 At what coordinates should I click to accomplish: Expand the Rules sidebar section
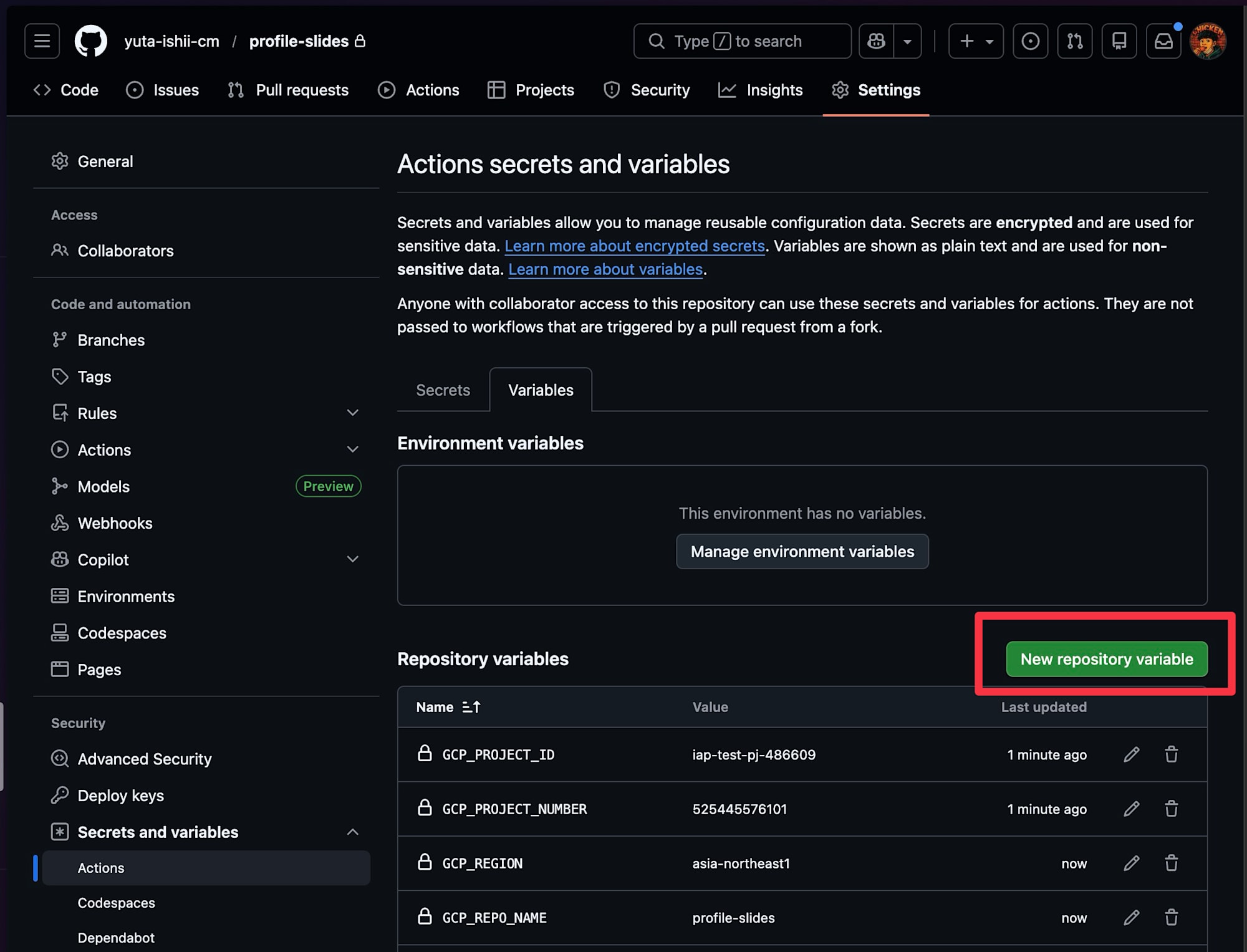point(352,413)
